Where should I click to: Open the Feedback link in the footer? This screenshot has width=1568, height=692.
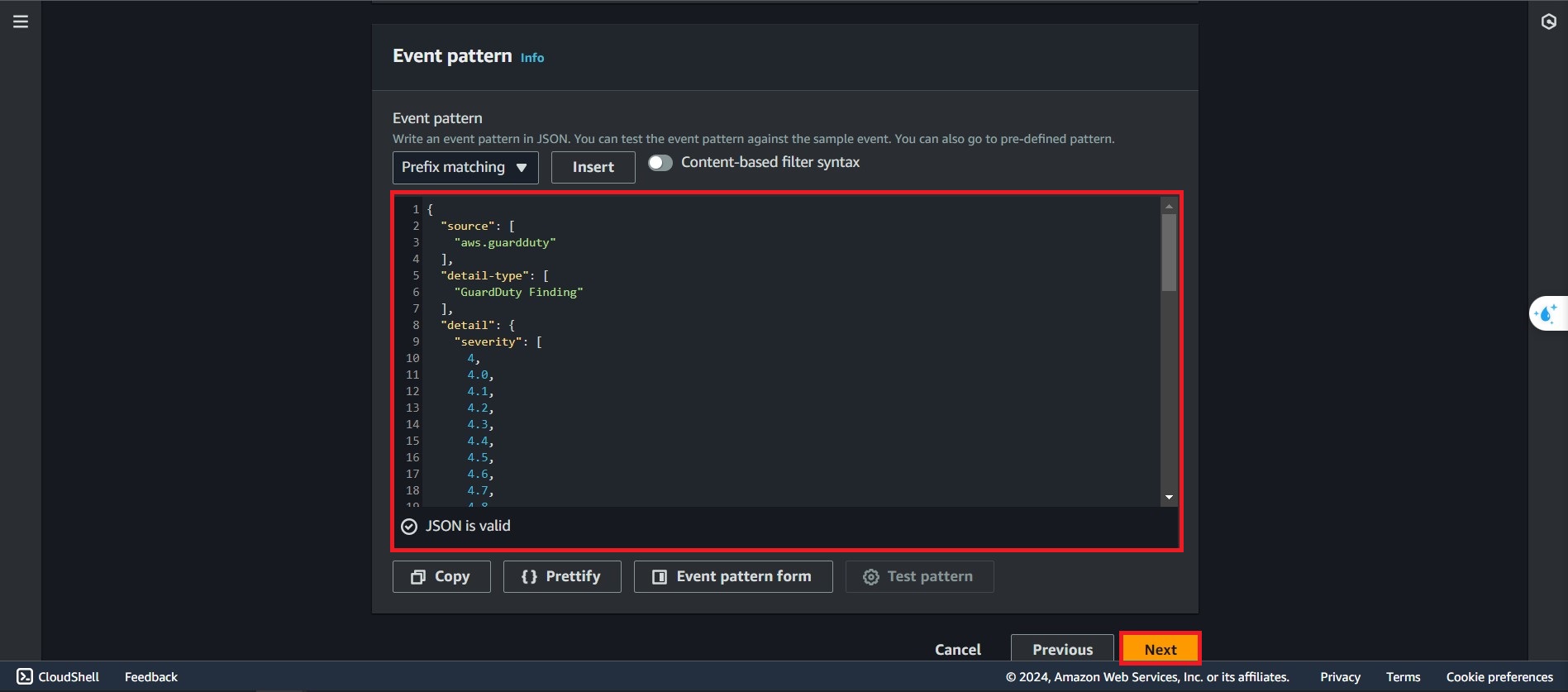click(x=151, y=676)
